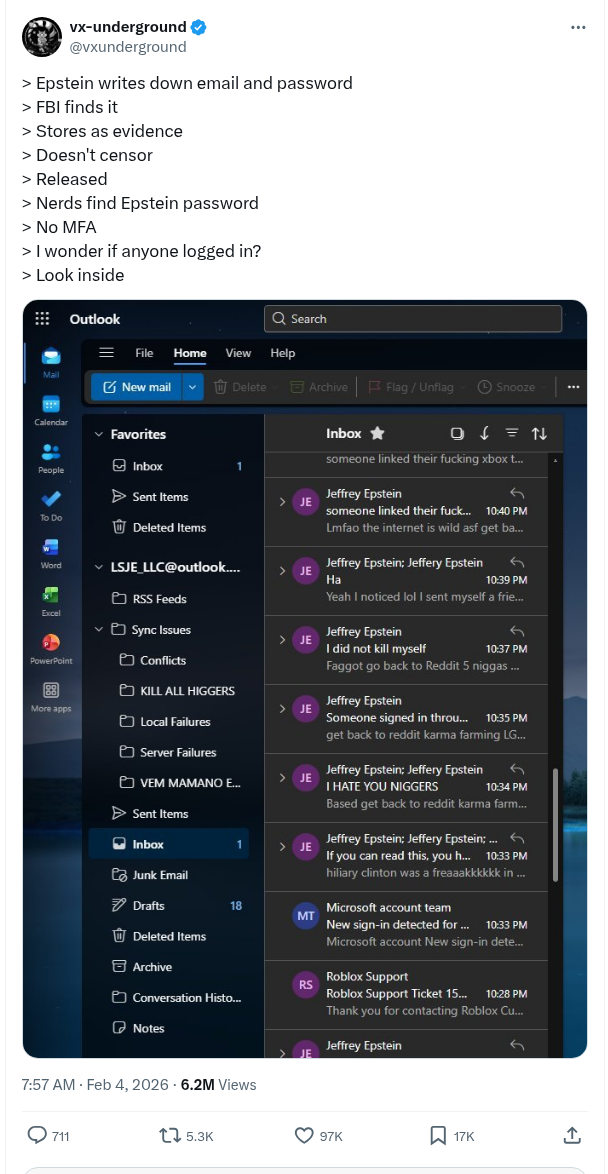
Task: Open the vx-underground profile name link
Action: pyautogui.click(x=128, y=27)
